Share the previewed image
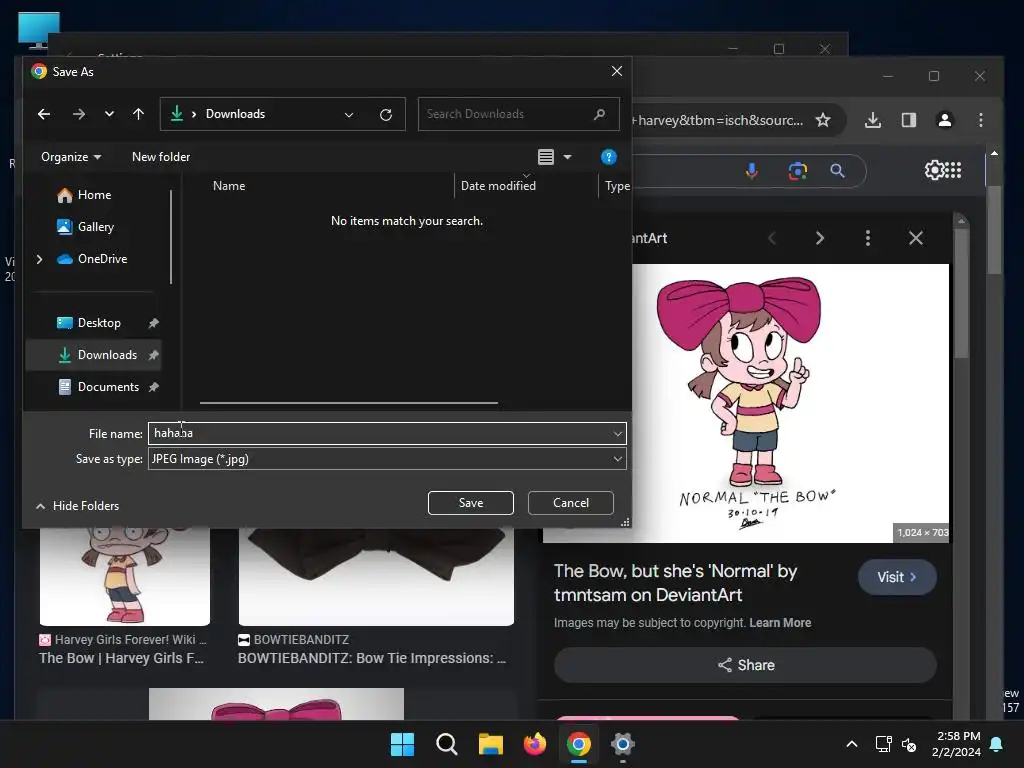 pos(745,665)
